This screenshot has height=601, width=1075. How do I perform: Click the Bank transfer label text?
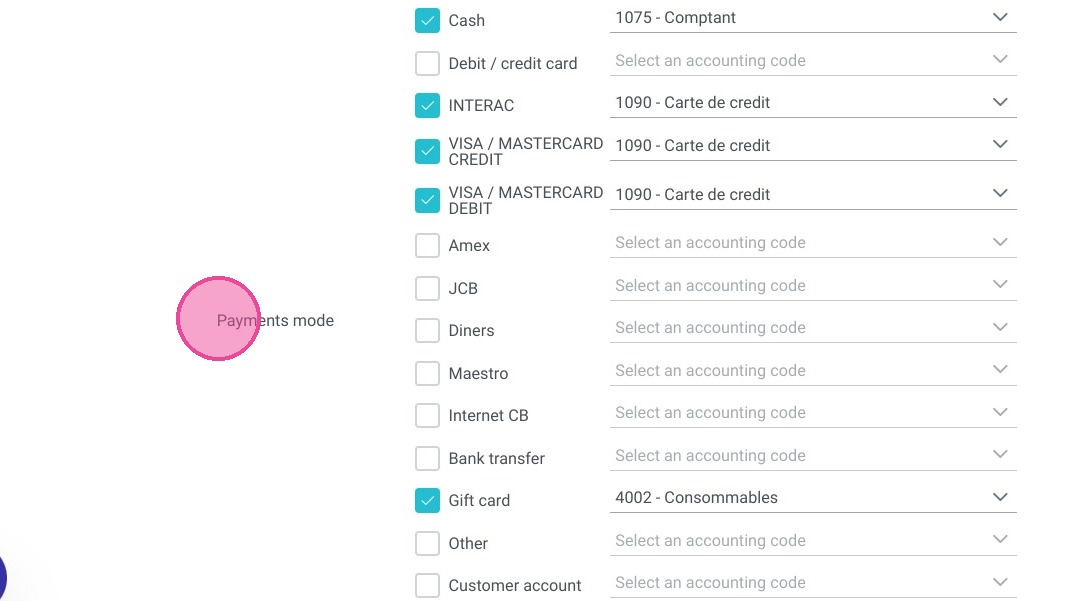click(x=496, y=458)
